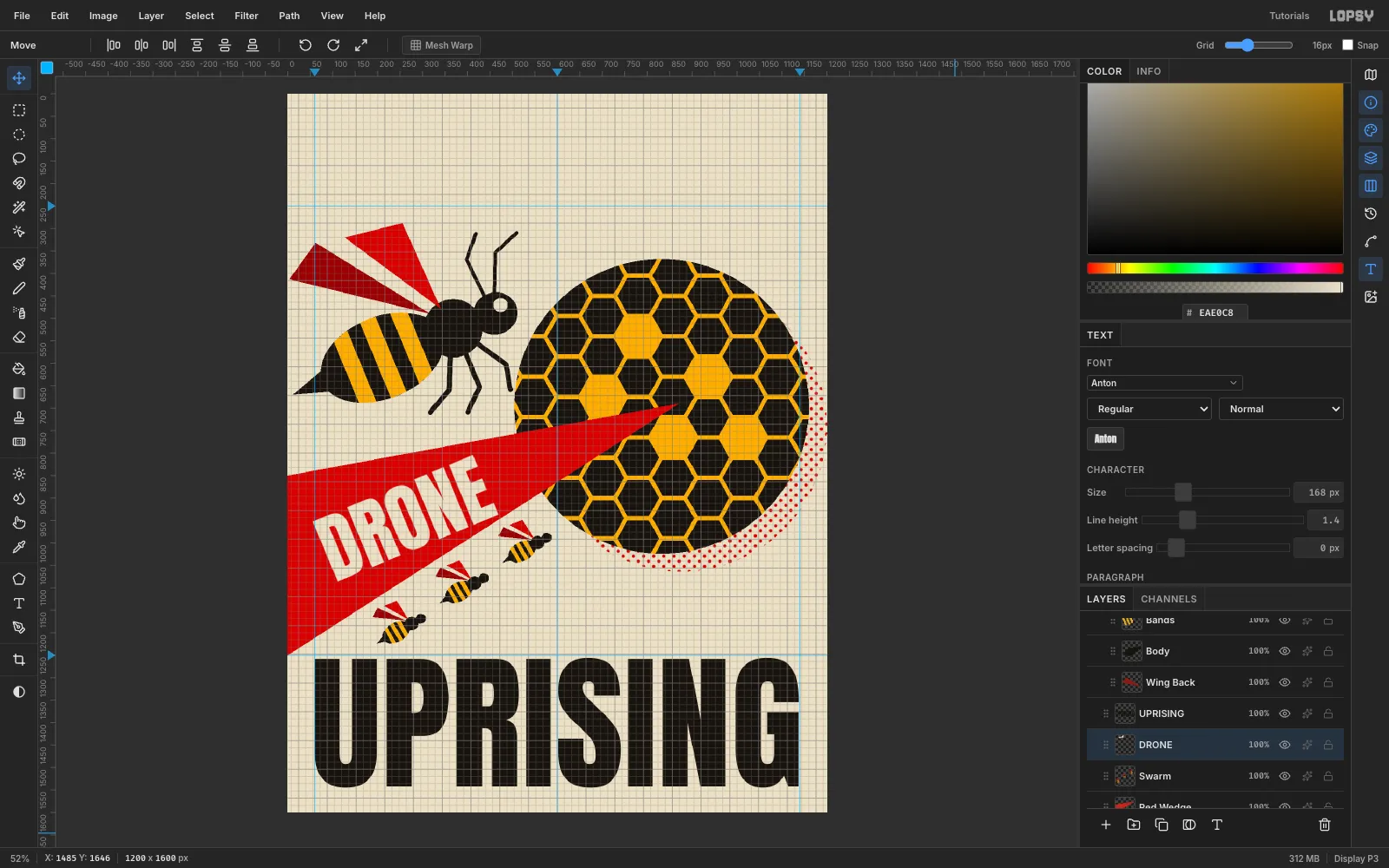Image resolution: width=1389 pixels, height=868 pixels.
Task: Click the Grid size slider
Action: [x=1259, y=45]
